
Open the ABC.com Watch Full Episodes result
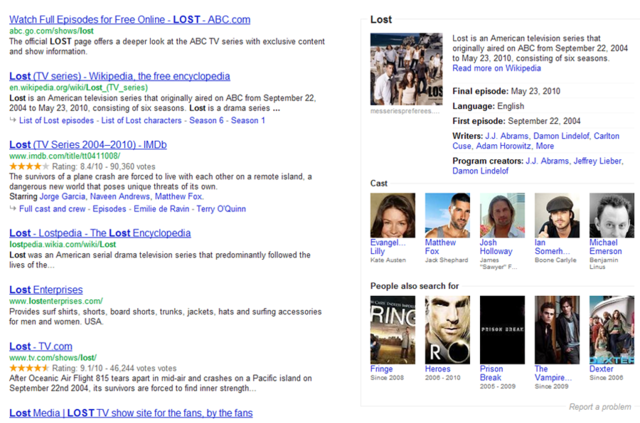click(x=130, y=20)
